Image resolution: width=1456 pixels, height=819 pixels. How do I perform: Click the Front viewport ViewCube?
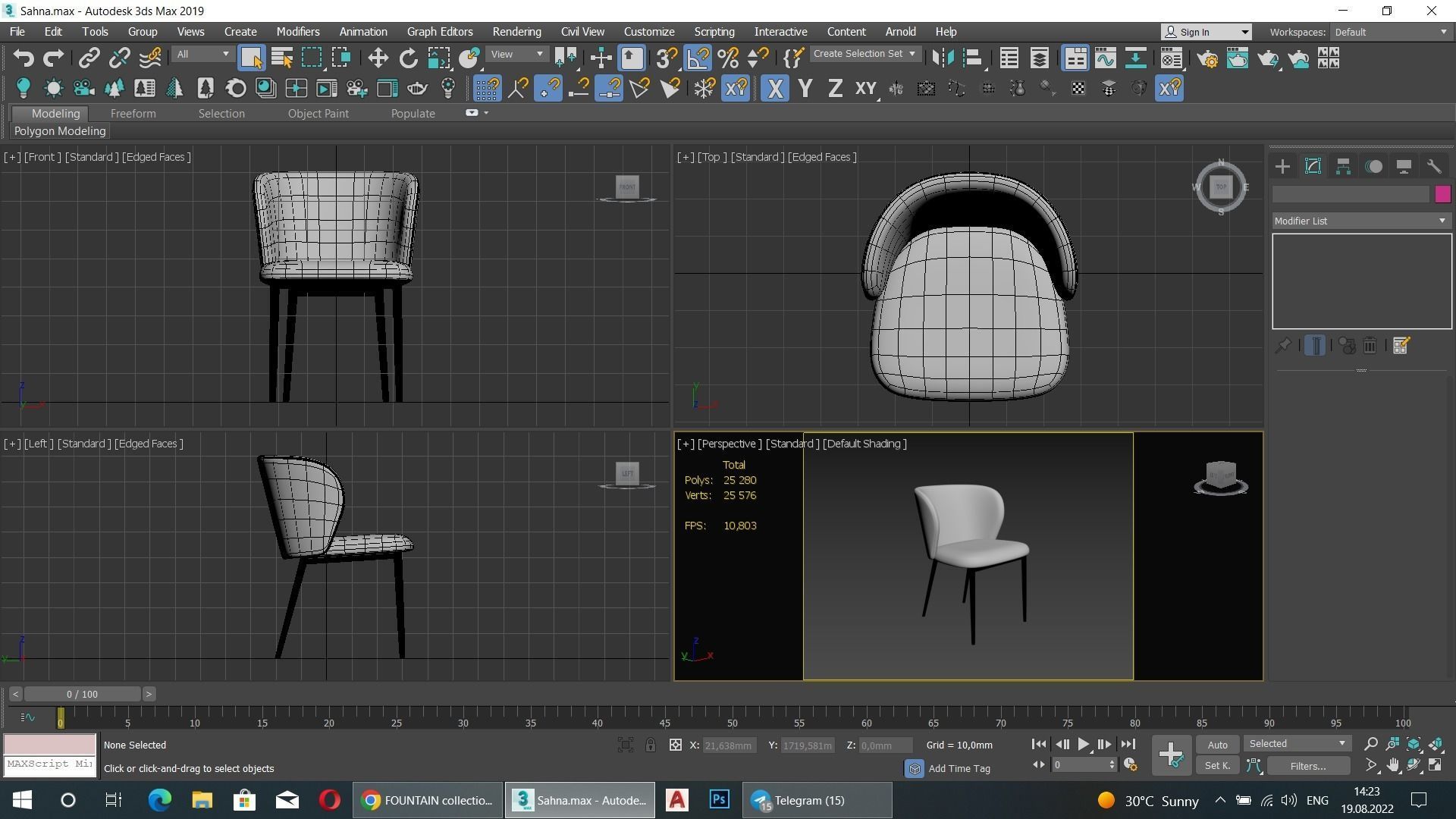click(x=627, y=187)
